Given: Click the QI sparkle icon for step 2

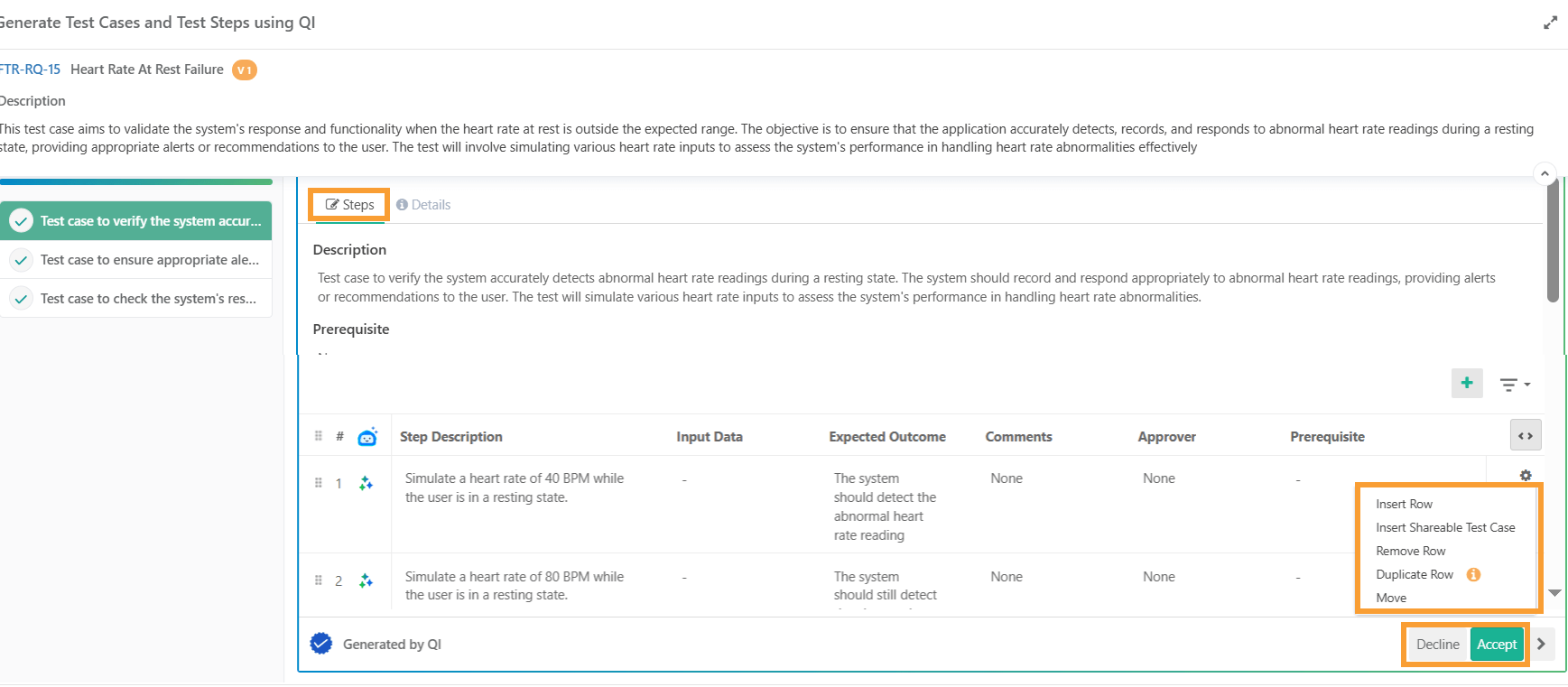Looking at the screenshot, I should click(366, 580).
